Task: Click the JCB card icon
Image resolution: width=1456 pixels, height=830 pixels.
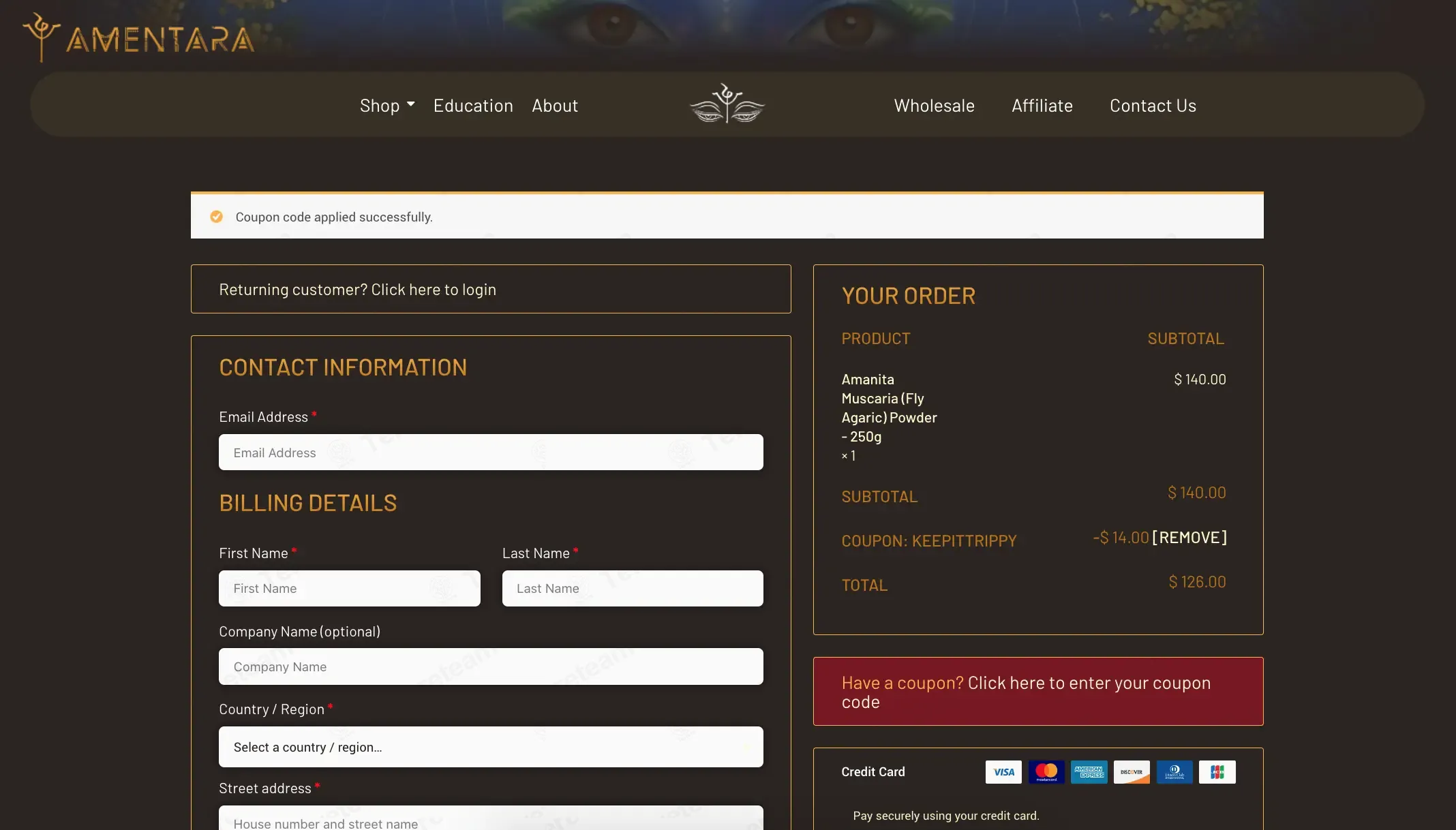Action: [1217, 772]
